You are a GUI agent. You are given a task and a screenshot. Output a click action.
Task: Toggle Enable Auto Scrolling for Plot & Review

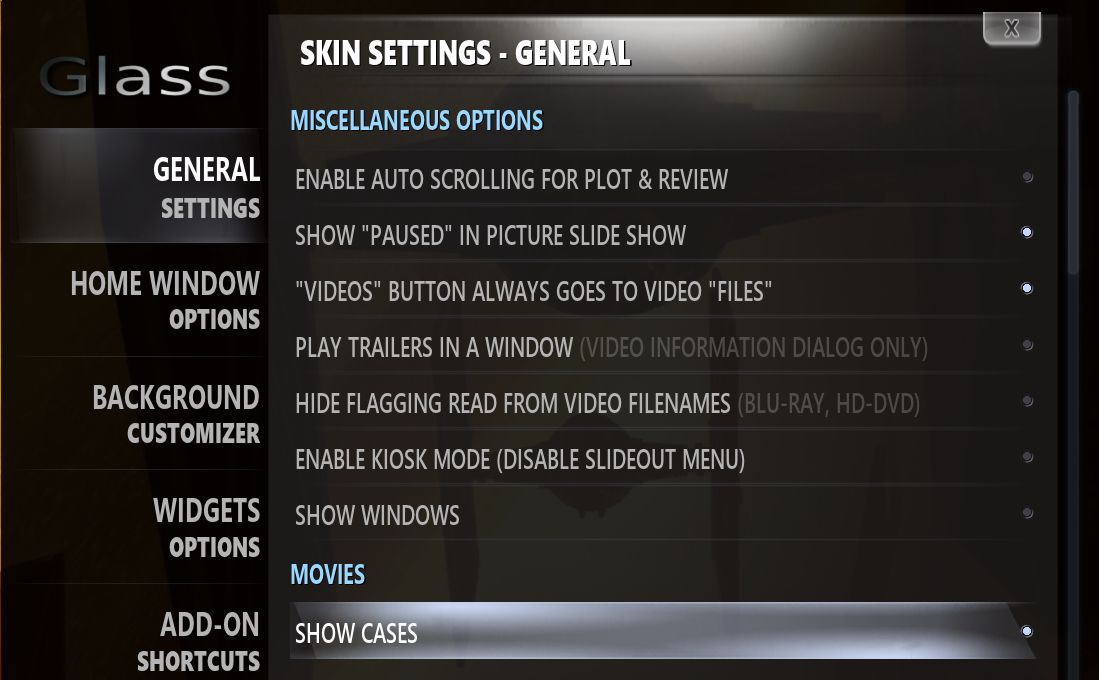tap(1027, 178)
